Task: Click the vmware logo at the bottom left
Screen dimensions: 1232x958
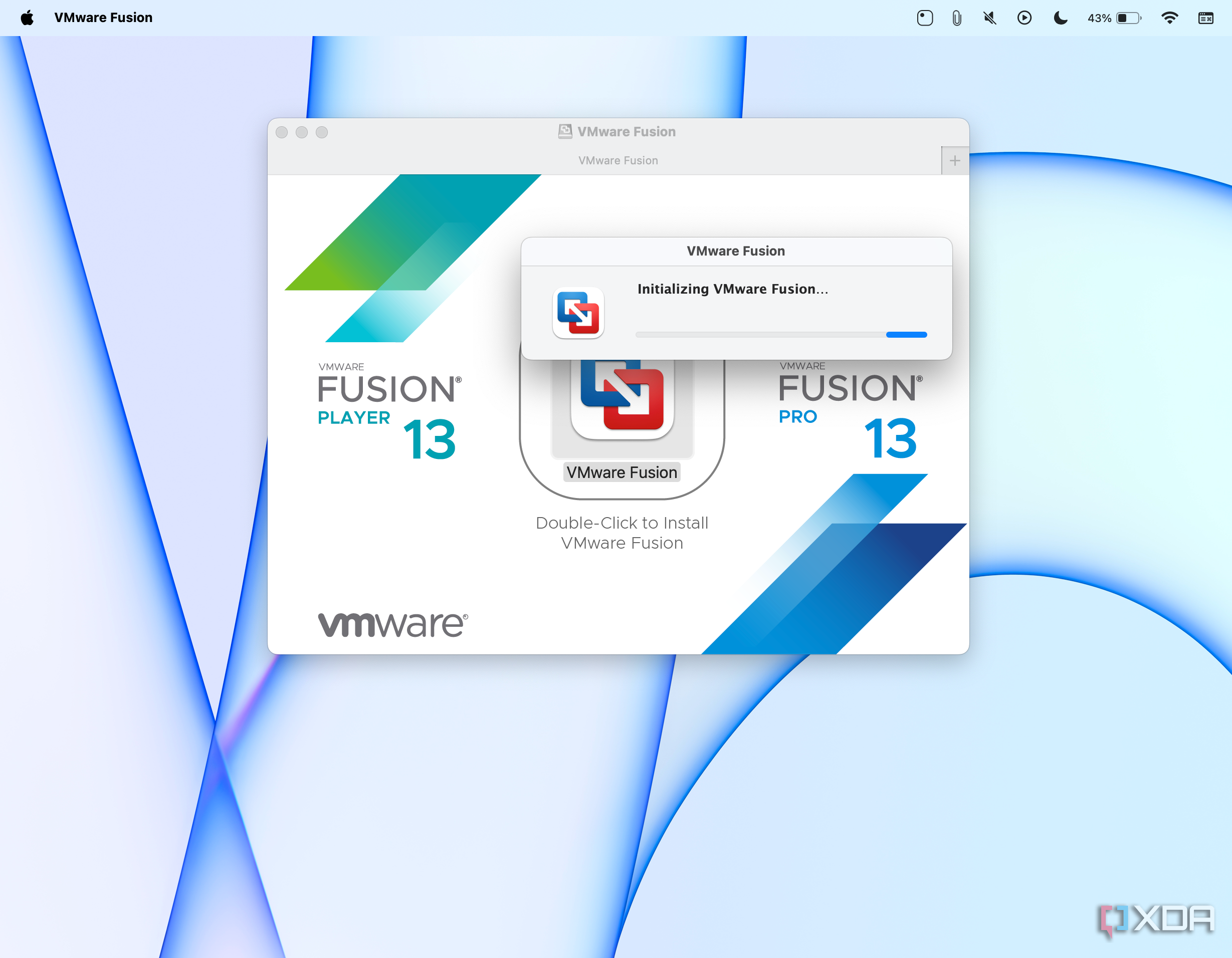Action: (392, 625)
